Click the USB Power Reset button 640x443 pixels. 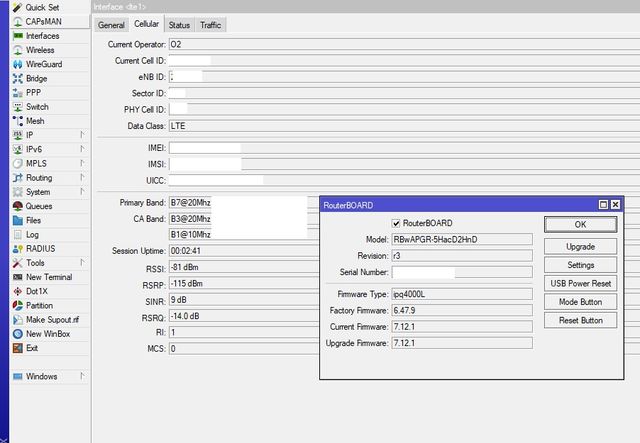click(580, 283)
